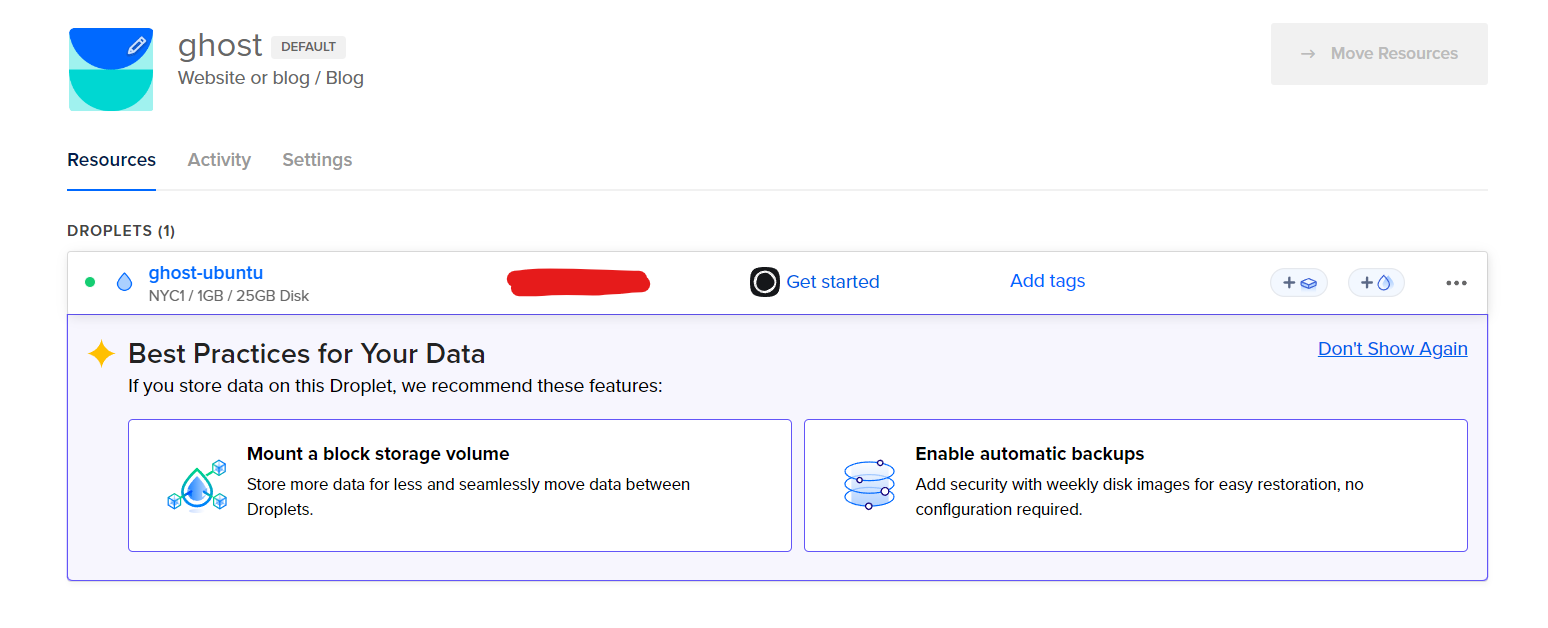Switch to the Activity tab
Screen dimensions: 1548x628
point(219,160)
